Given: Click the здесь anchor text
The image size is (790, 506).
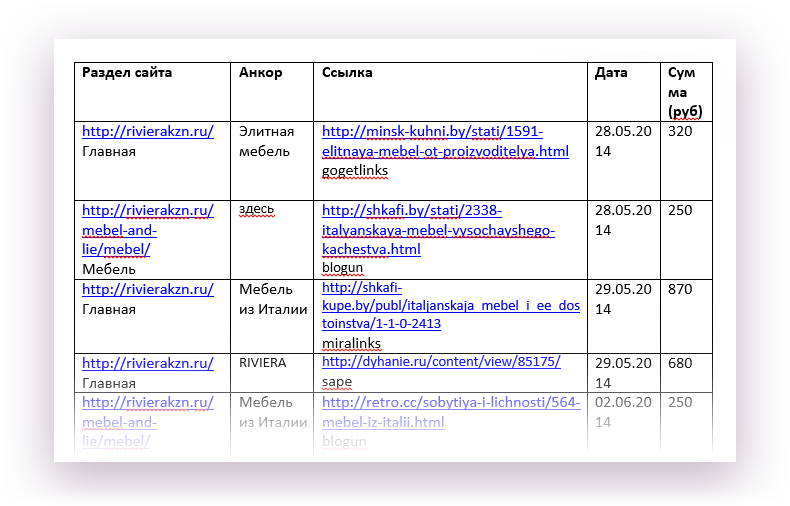Looking at the screenshot, I should [x=256, y=209].
